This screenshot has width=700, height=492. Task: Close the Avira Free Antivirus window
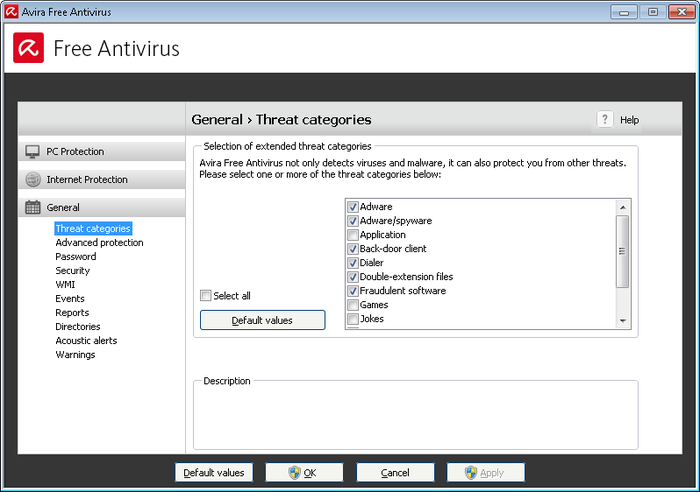(x=682, y=12)
